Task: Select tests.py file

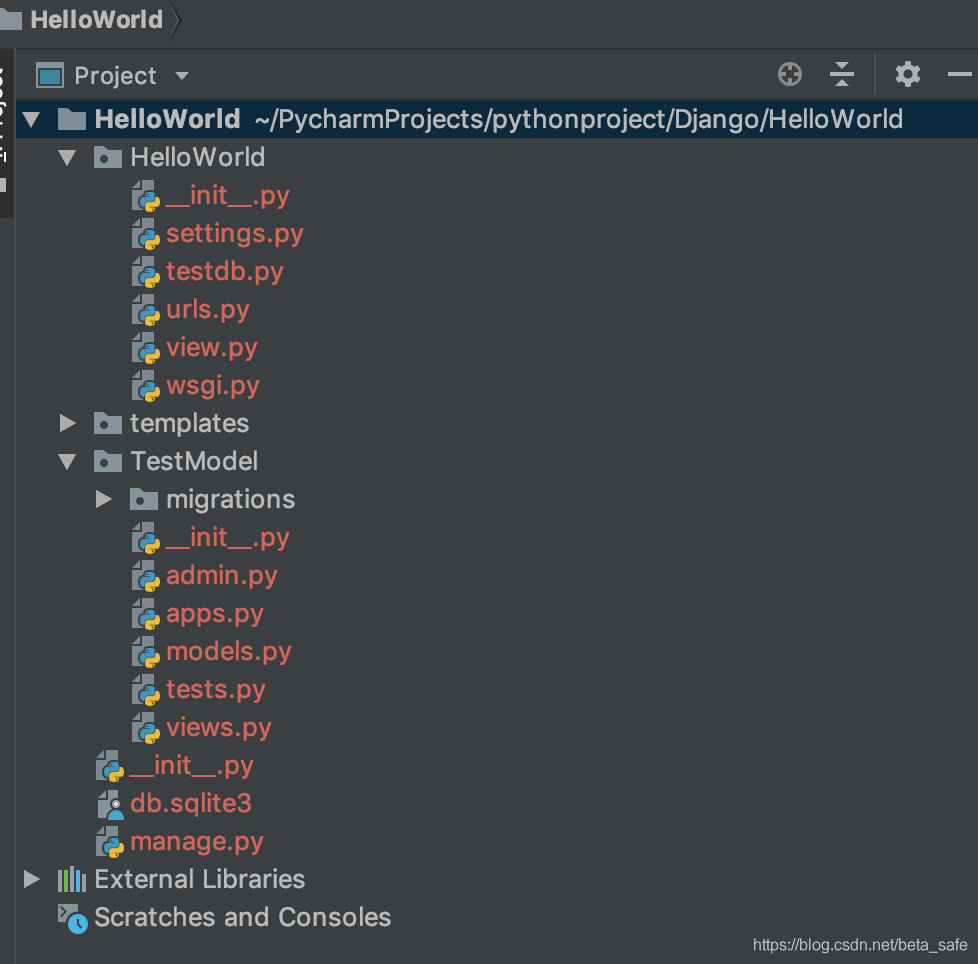Action: pyautogui.click(x=215, y=690)
